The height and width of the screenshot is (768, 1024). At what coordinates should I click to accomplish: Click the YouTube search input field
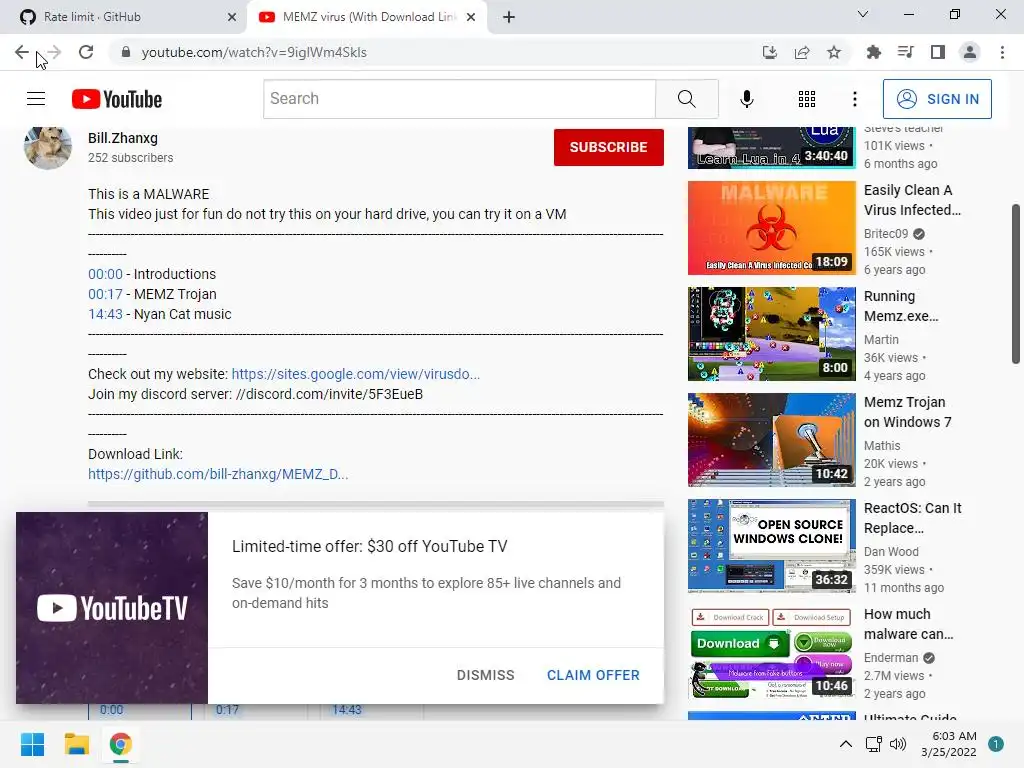(460, 99)
